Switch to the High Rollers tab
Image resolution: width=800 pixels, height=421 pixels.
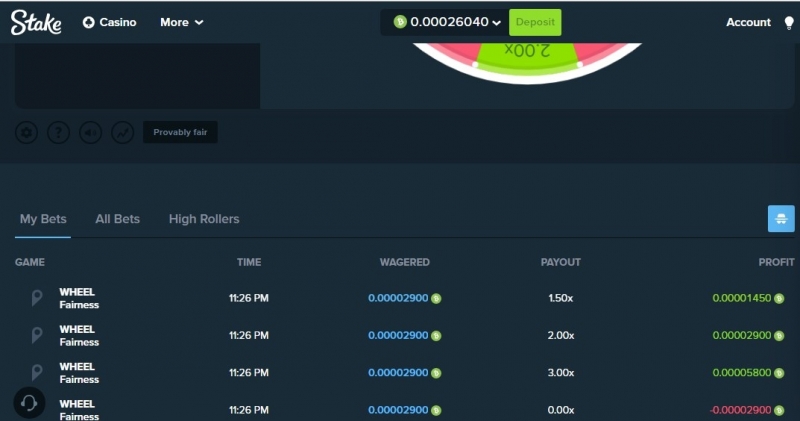tap(204, 219)
